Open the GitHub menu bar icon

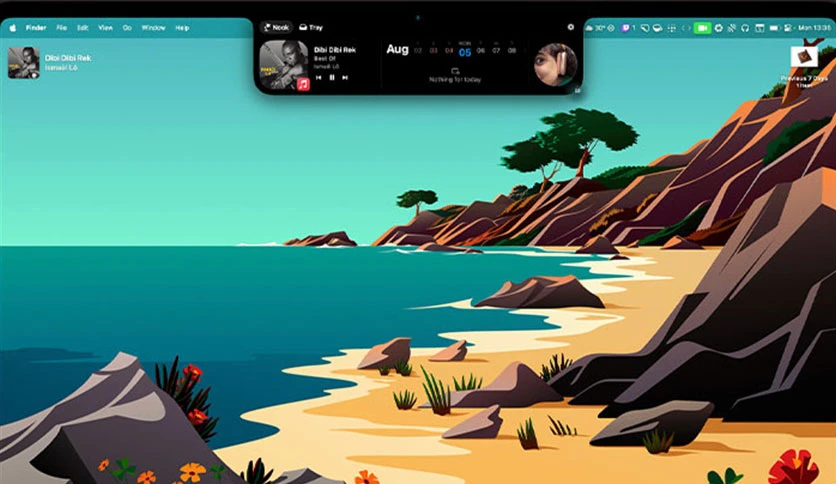tap(745, 28)
